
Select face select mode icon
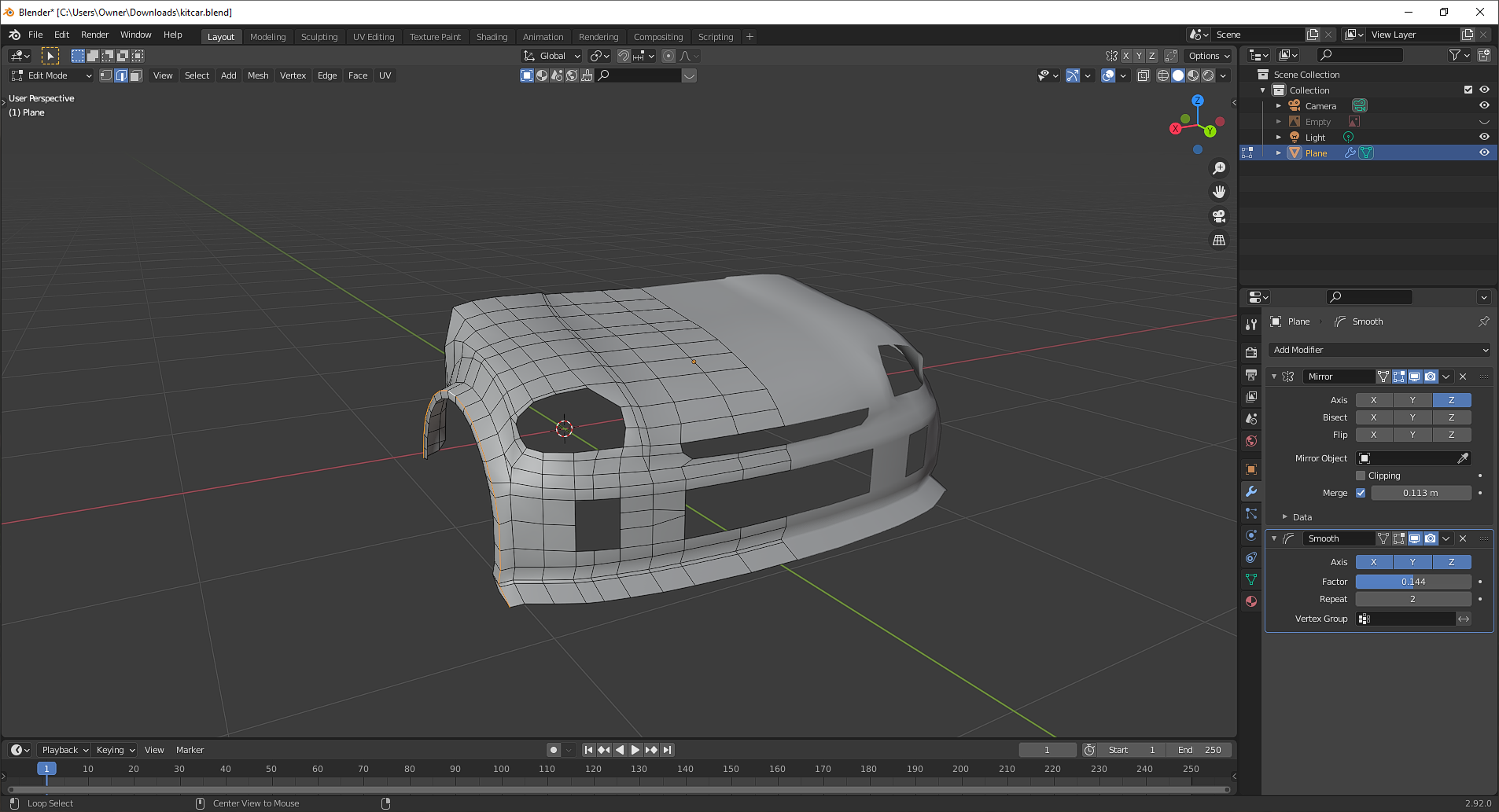click(136, 75)
